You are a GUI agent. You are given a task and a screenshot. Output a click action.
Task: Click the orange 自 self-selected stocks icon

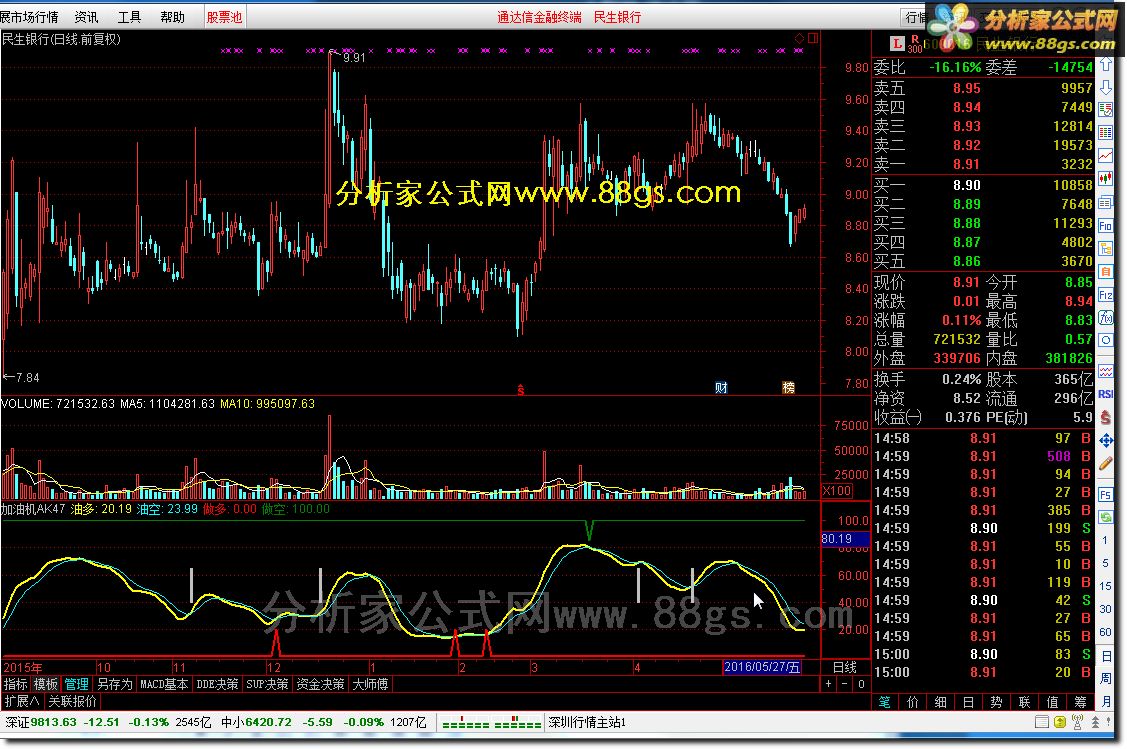(x=1105, y=272)
